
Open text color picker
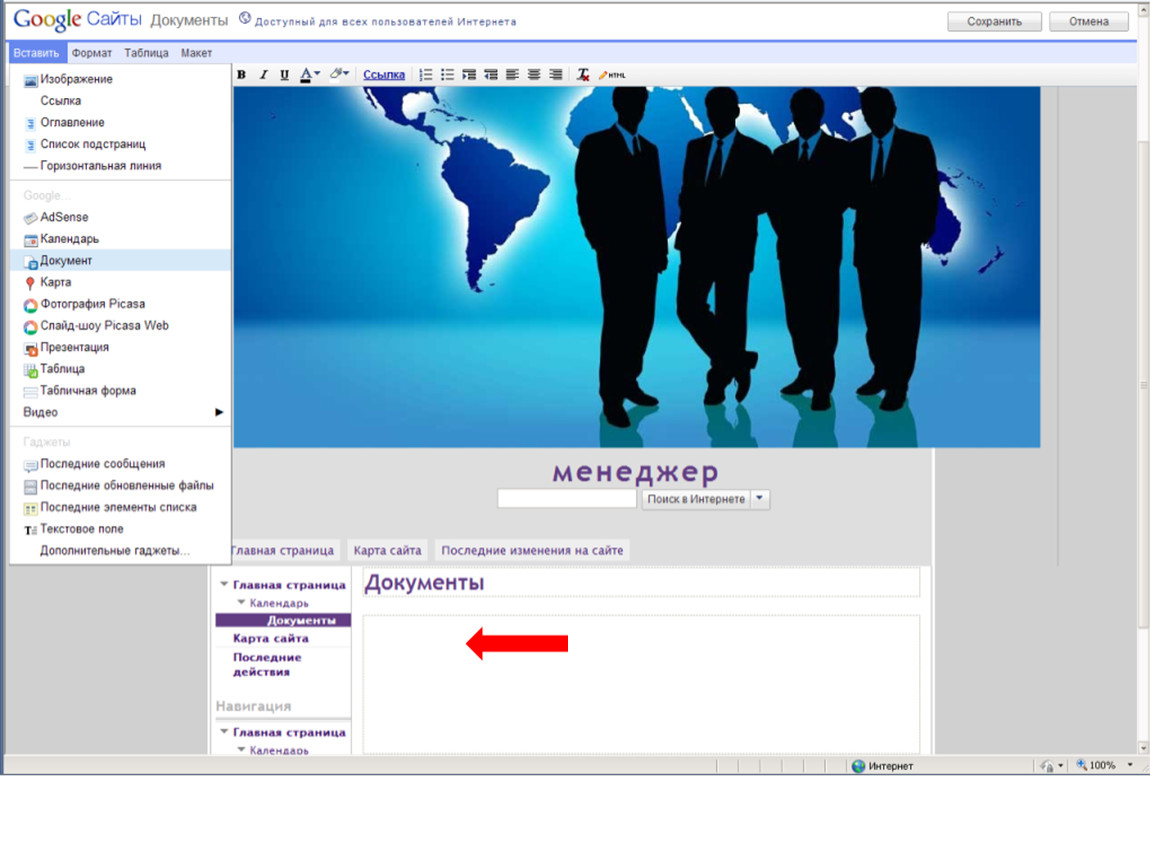310,74
